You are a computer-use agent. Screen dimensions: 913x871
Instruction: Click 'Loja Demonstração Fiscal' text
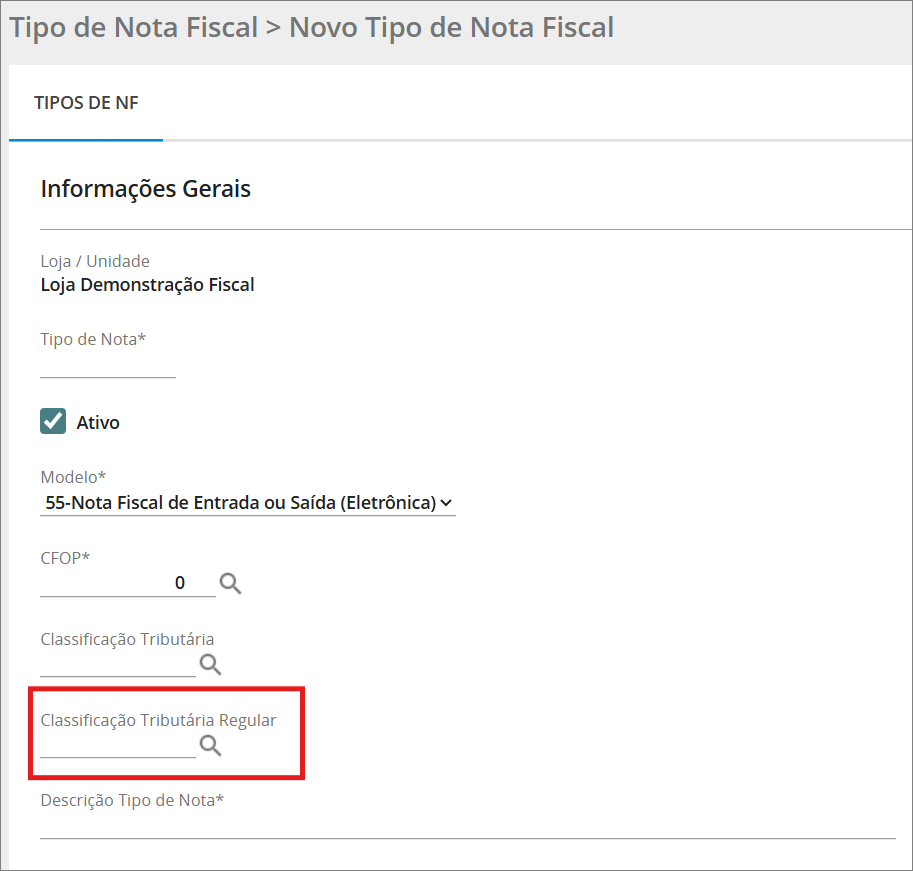pos(147,285)
